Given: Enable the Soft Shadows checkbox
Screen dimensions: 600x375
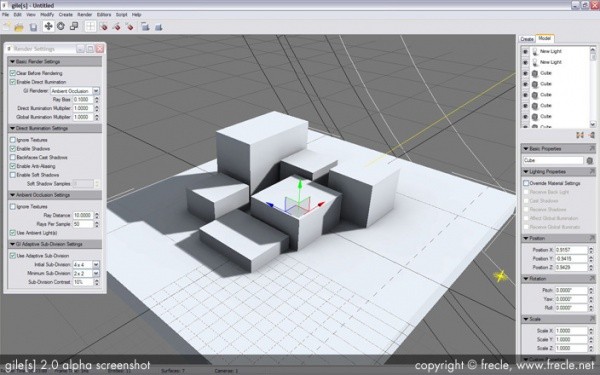Looking at the screenshot, I should click(13, 175).
